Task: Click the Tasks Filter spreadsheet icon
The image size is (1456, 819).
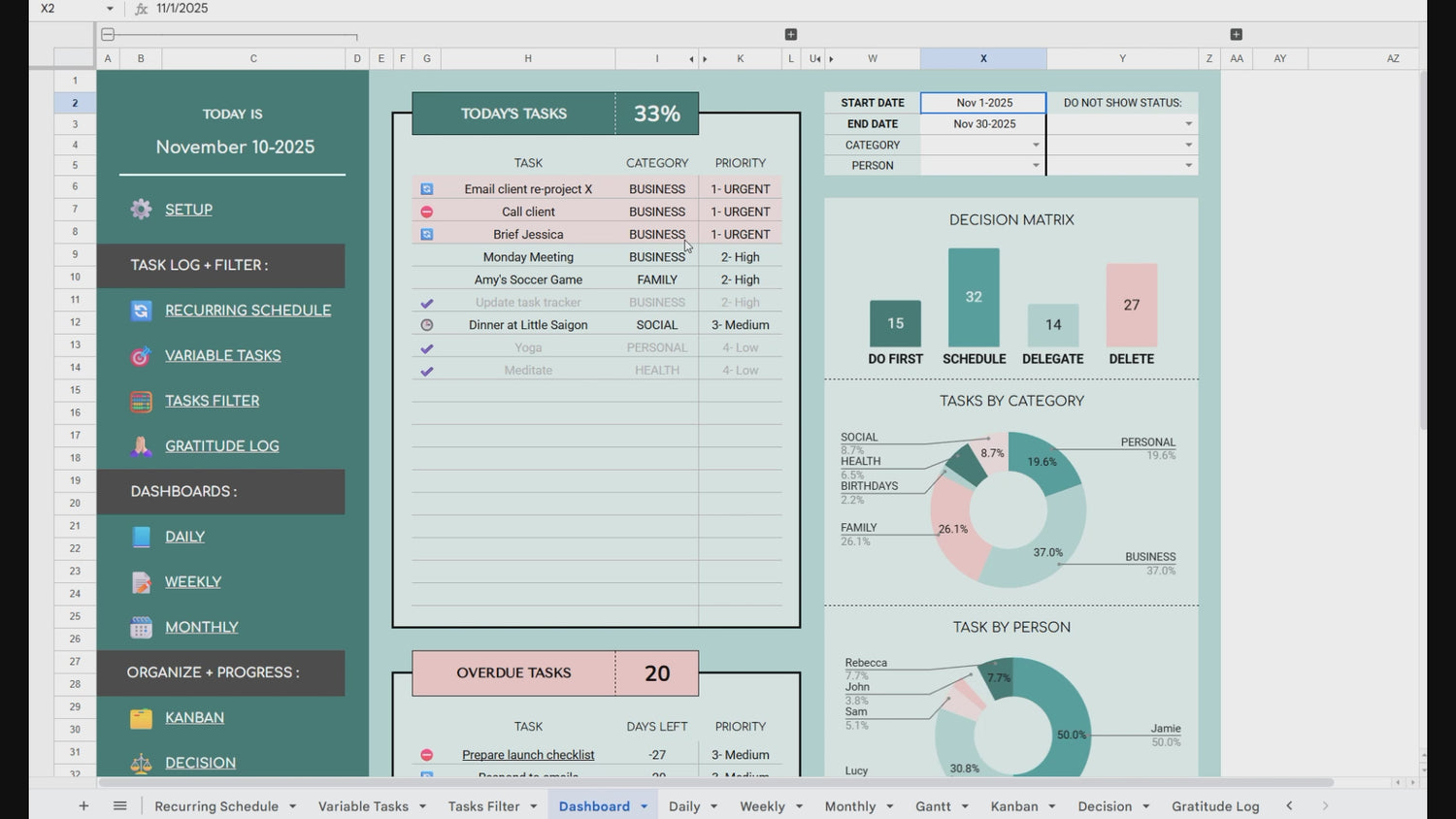Action: click(141, 401)
